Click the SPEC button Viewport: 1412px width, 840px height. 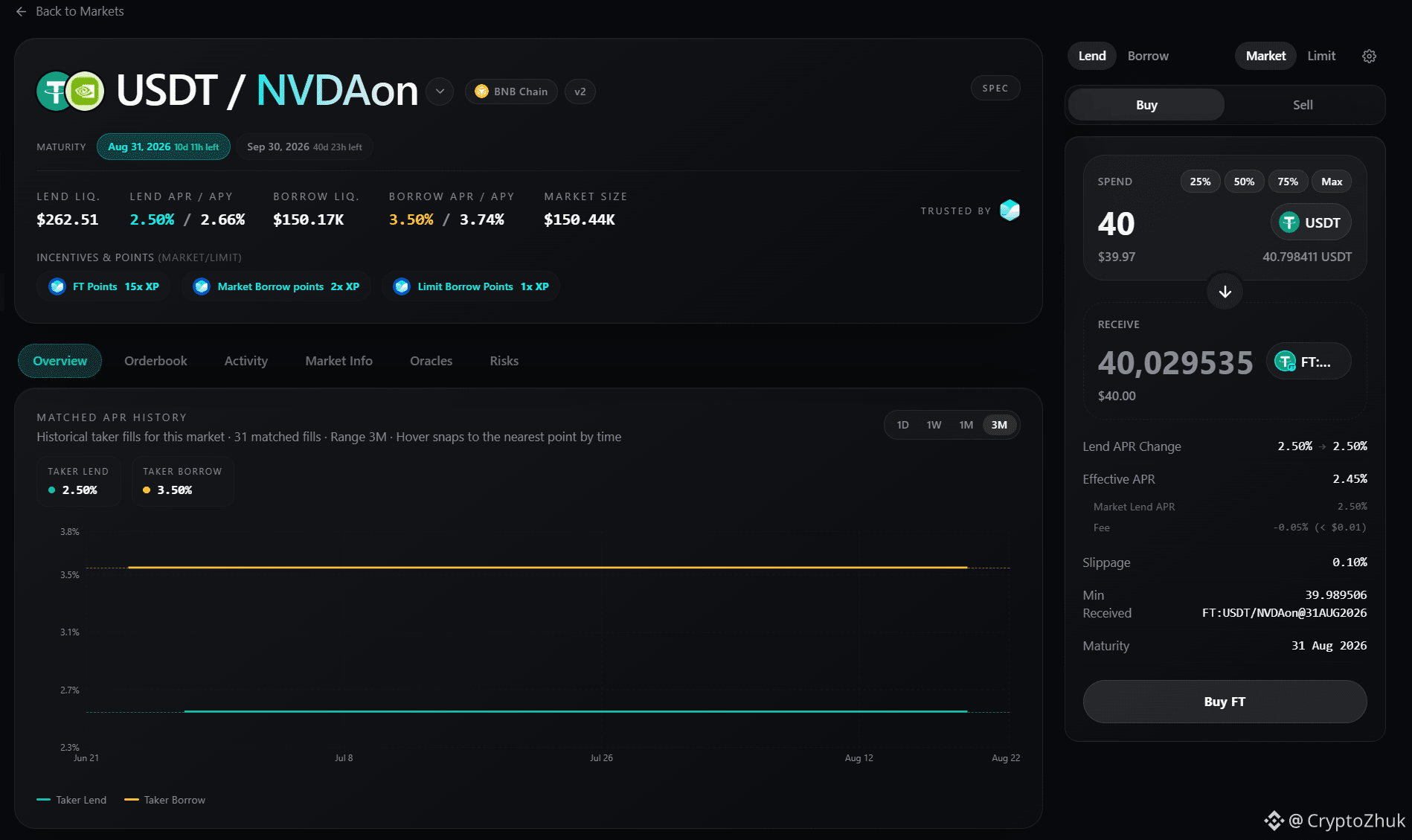pyautogui.click(x=995, y=89)
